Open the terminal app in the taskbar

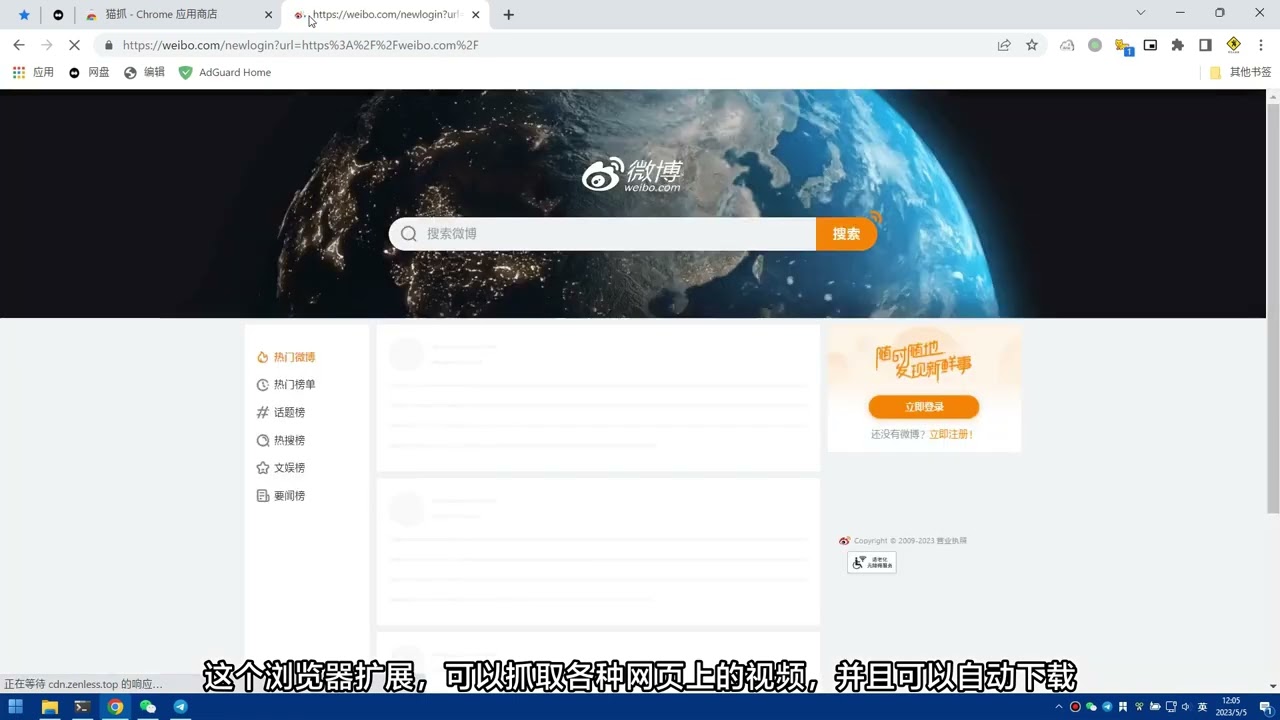82,707
